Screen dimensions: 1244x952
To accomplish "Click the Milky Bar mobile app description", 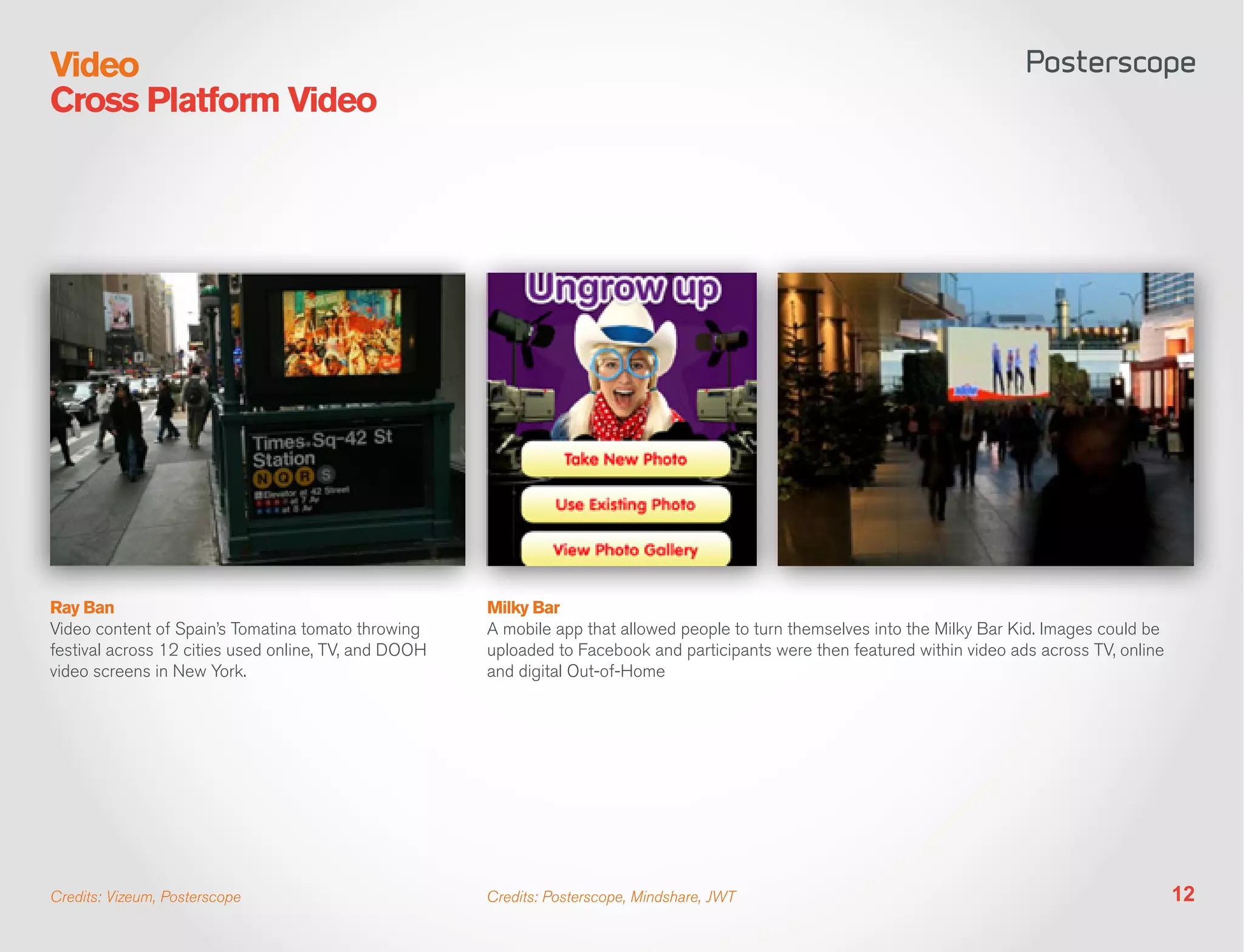I will pos(825,650).
